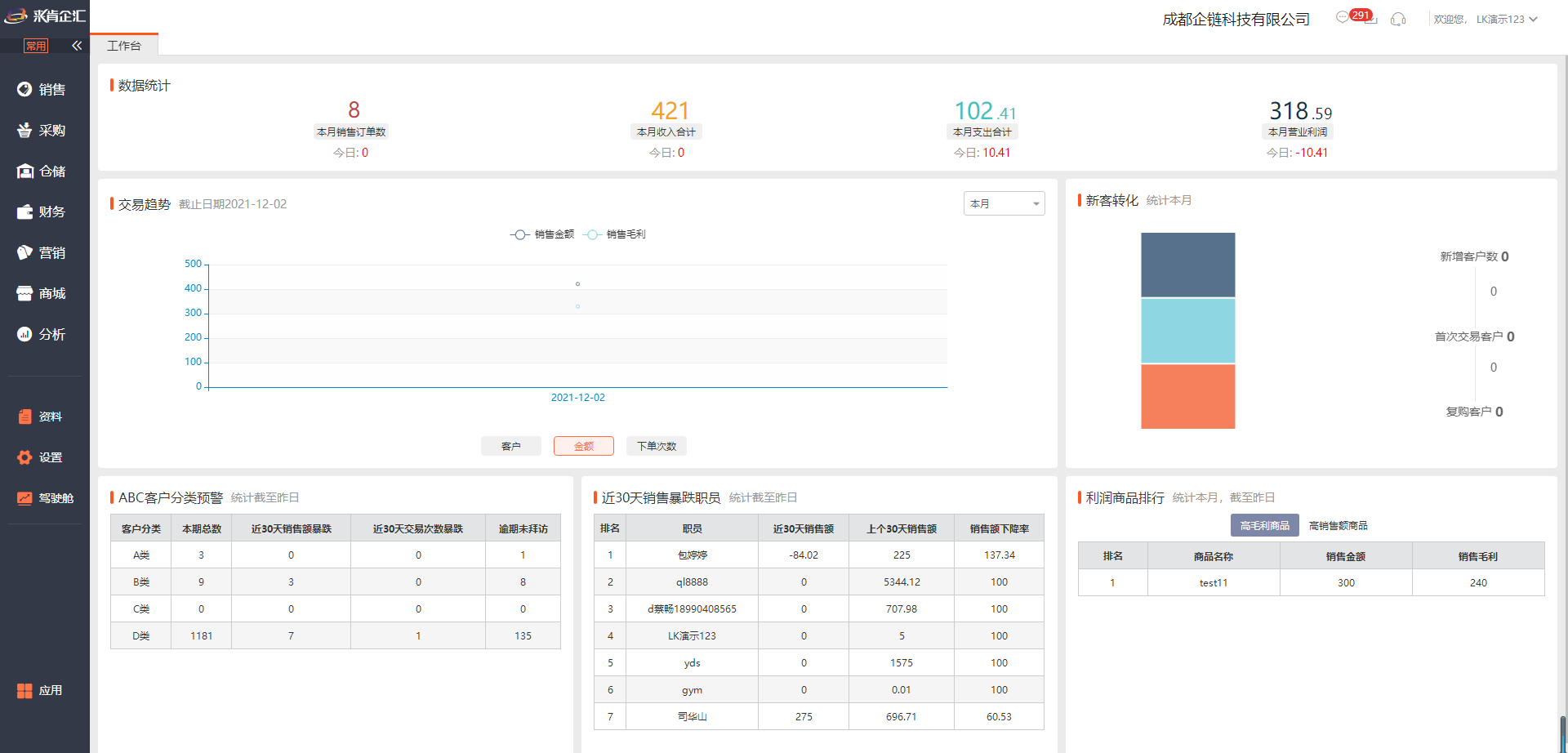The height and width of the screenshot is (753, 1568).
Task: Click the orange 复购客户 funnel block
Action: coord(1187,396)
